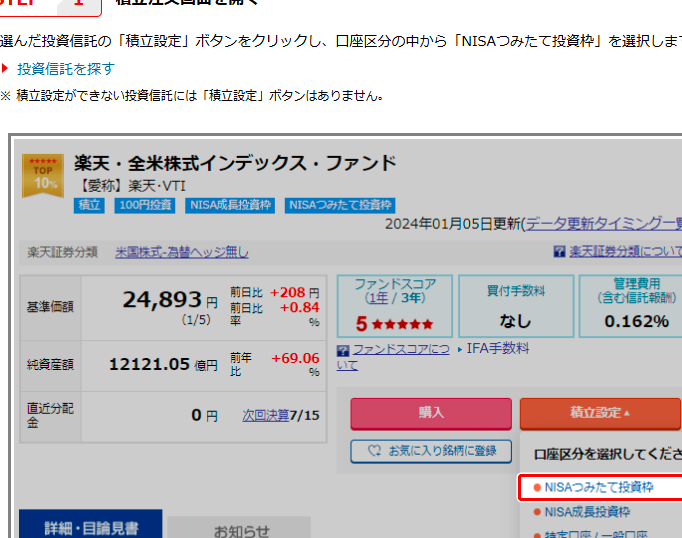
Task: Click the 100円投資 tag
Action: tap(145, 205)
